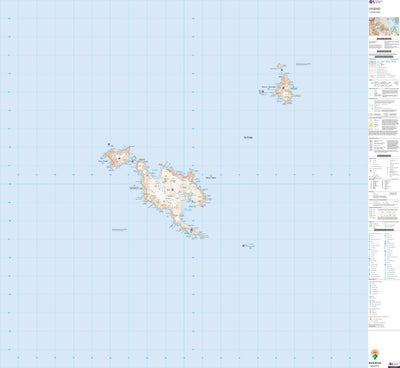This screenshot has height=368, width=400.
Task: Open the sample map thumbnail in the legend
Action: (x=384, y=26)
